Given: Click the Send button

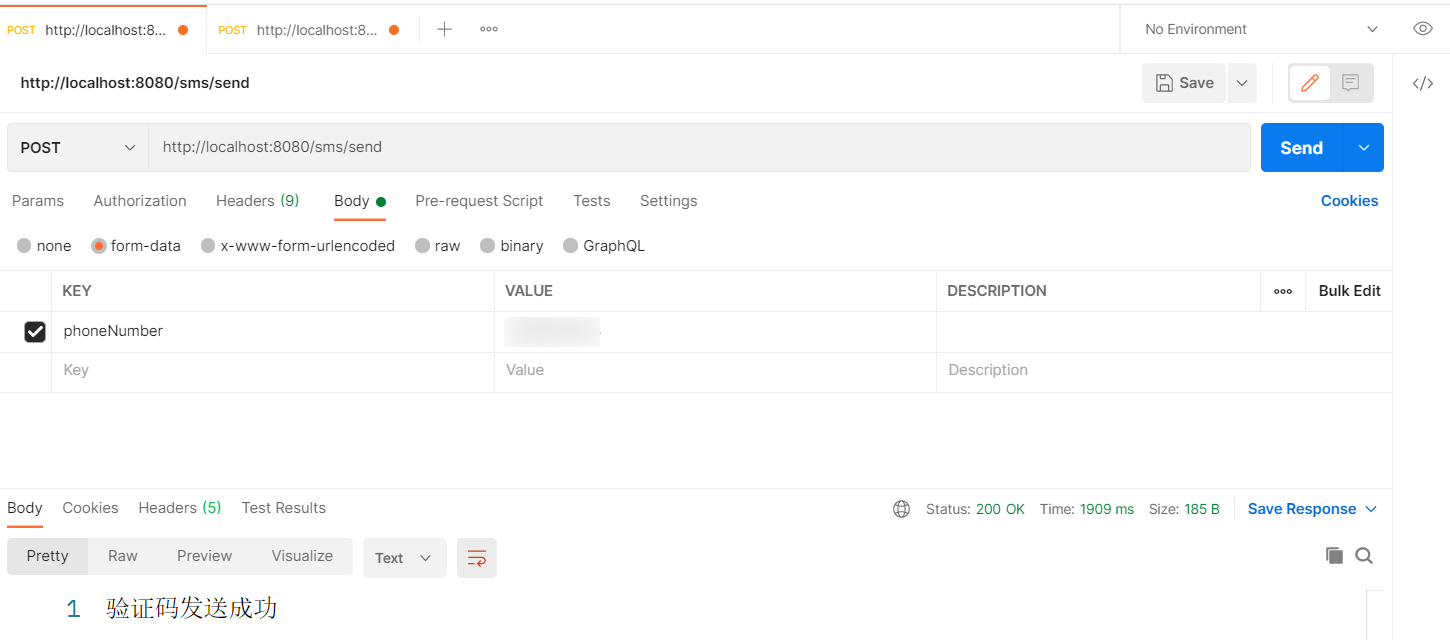Looking at the screenshot, I should [1300, 147].
